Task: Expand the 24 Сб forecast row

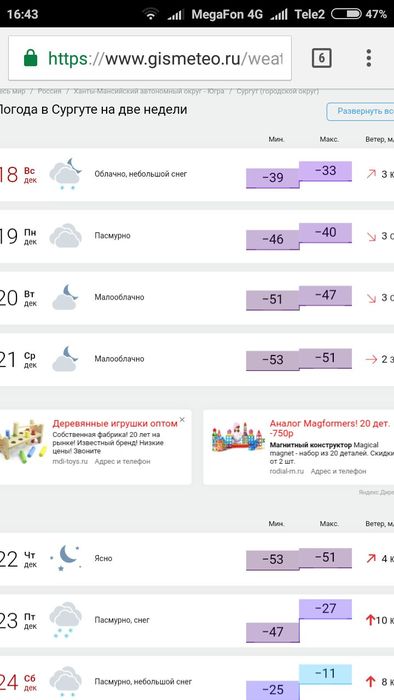Action: [x=197, y=679]
